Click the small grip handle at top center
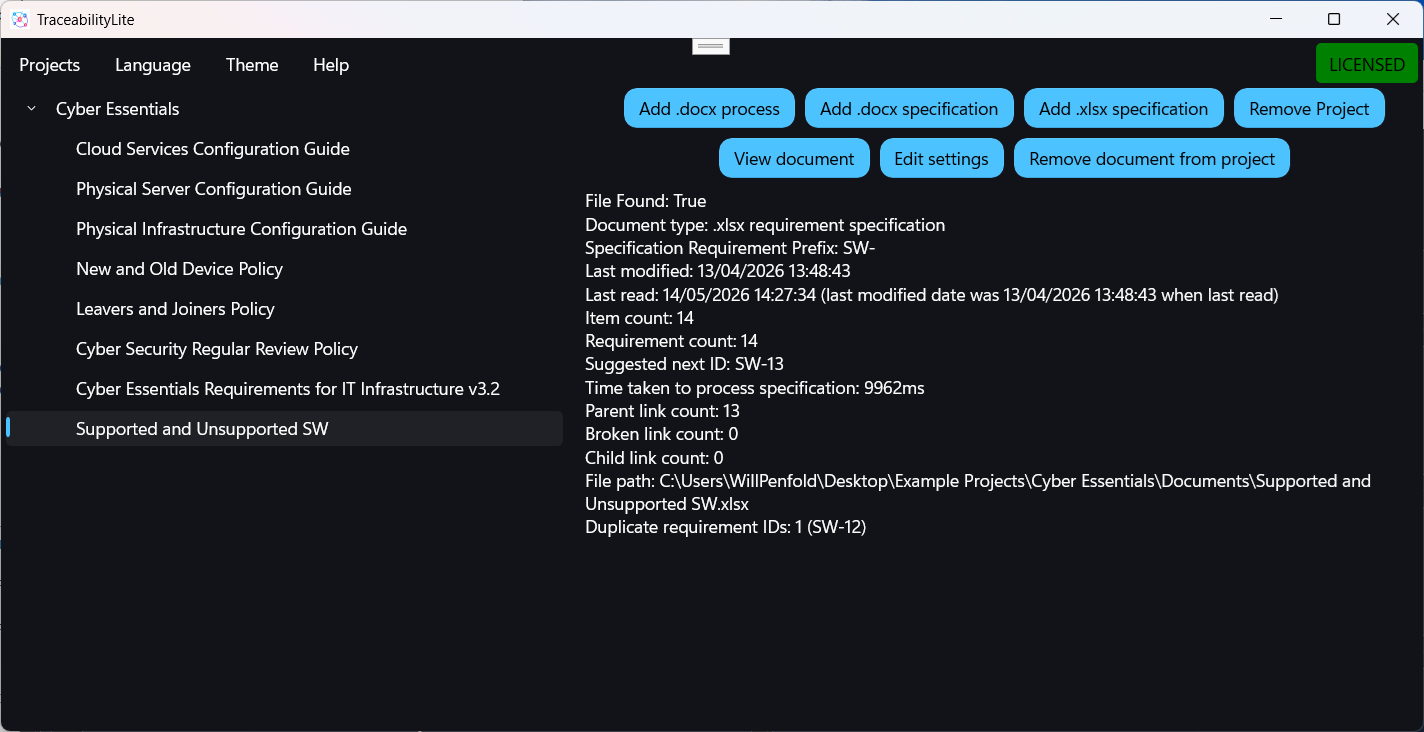This screenshot has height=732, width=1424. [x=711, y=46]
